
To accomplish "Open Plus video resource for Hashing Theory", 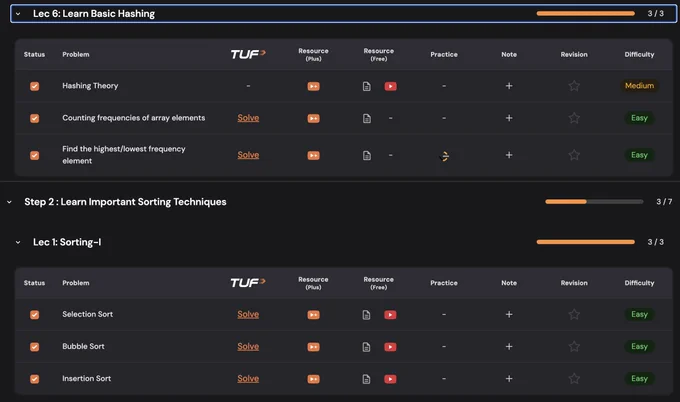I will coord(314,86).
